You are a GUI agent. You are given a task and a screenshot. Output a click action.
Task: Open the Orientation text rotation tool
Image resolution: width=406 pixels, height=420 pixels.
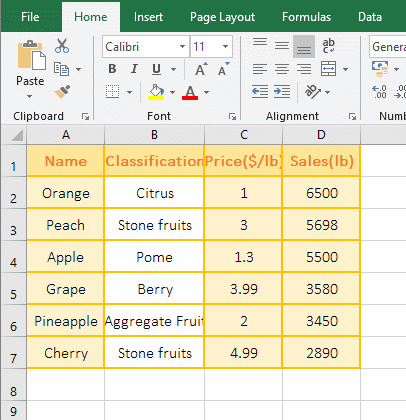[313, 91]
